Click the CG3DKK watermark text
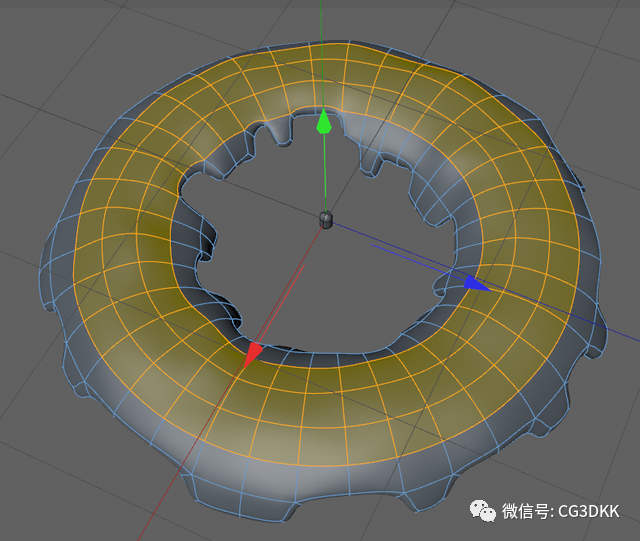The image size is (640, 541). click(x=588, y=511)
